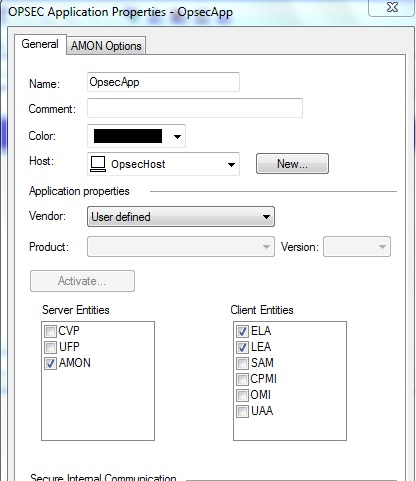Switch to the AMON Options tab
Screen dimensions: 416x481
pyautogui.click(x=106, y=46)
